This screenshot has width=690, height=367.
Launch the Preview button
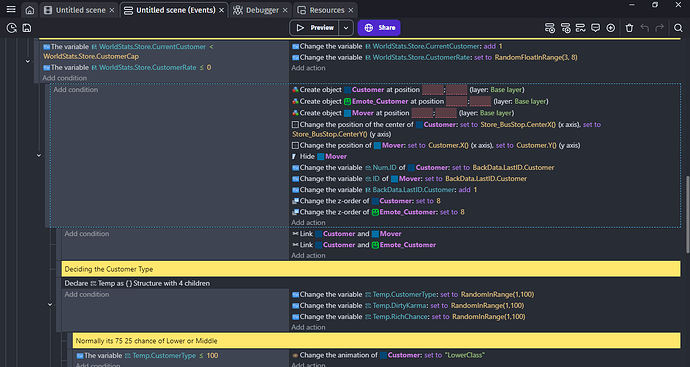[x=314, y=28]
